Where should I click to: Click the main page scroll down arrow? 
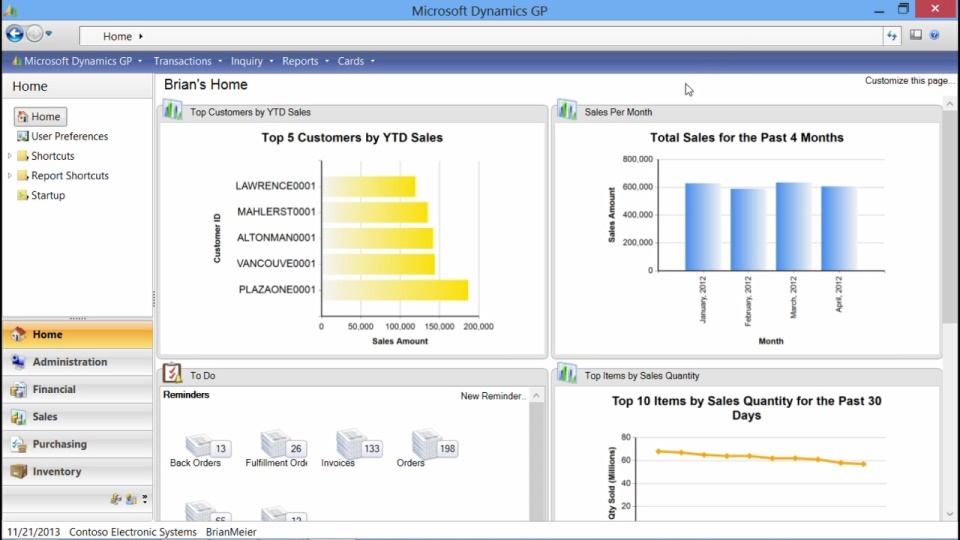(x=949, y=514)
